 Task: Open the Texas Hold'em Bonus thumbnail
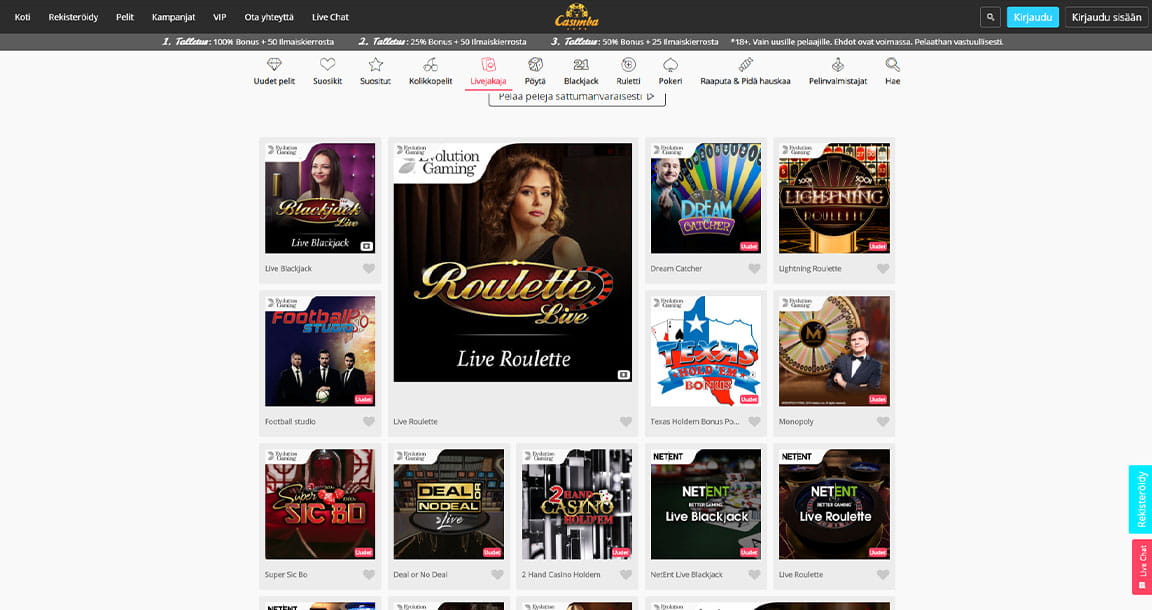[x=705, y=351]
